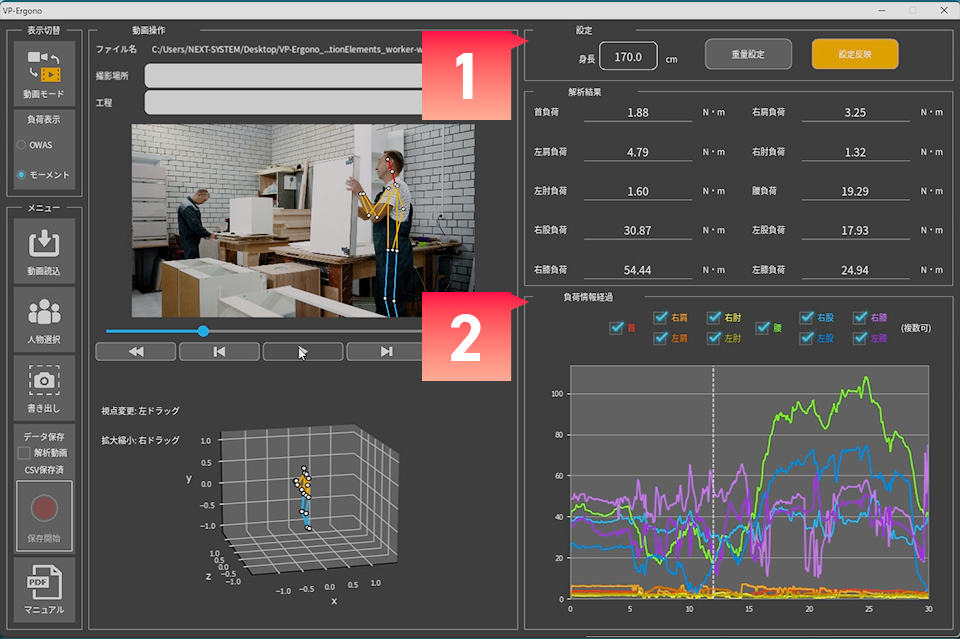Click the 人物選択 person selection icon
Screen dimensions: 960x639
pos(44,317)
